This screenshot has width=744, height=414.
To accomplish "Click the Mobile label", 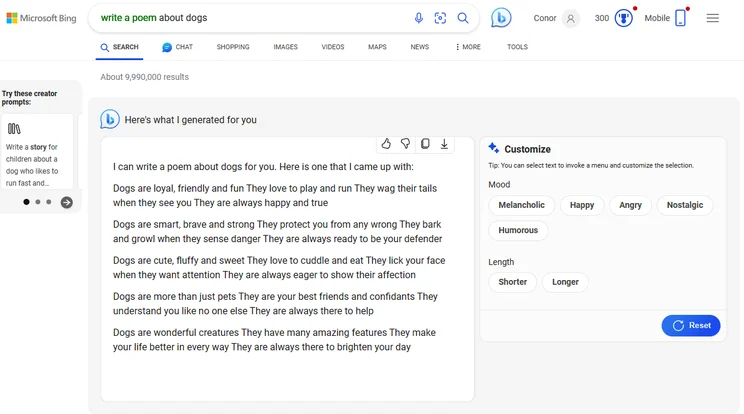I will [x=657, y=18].
